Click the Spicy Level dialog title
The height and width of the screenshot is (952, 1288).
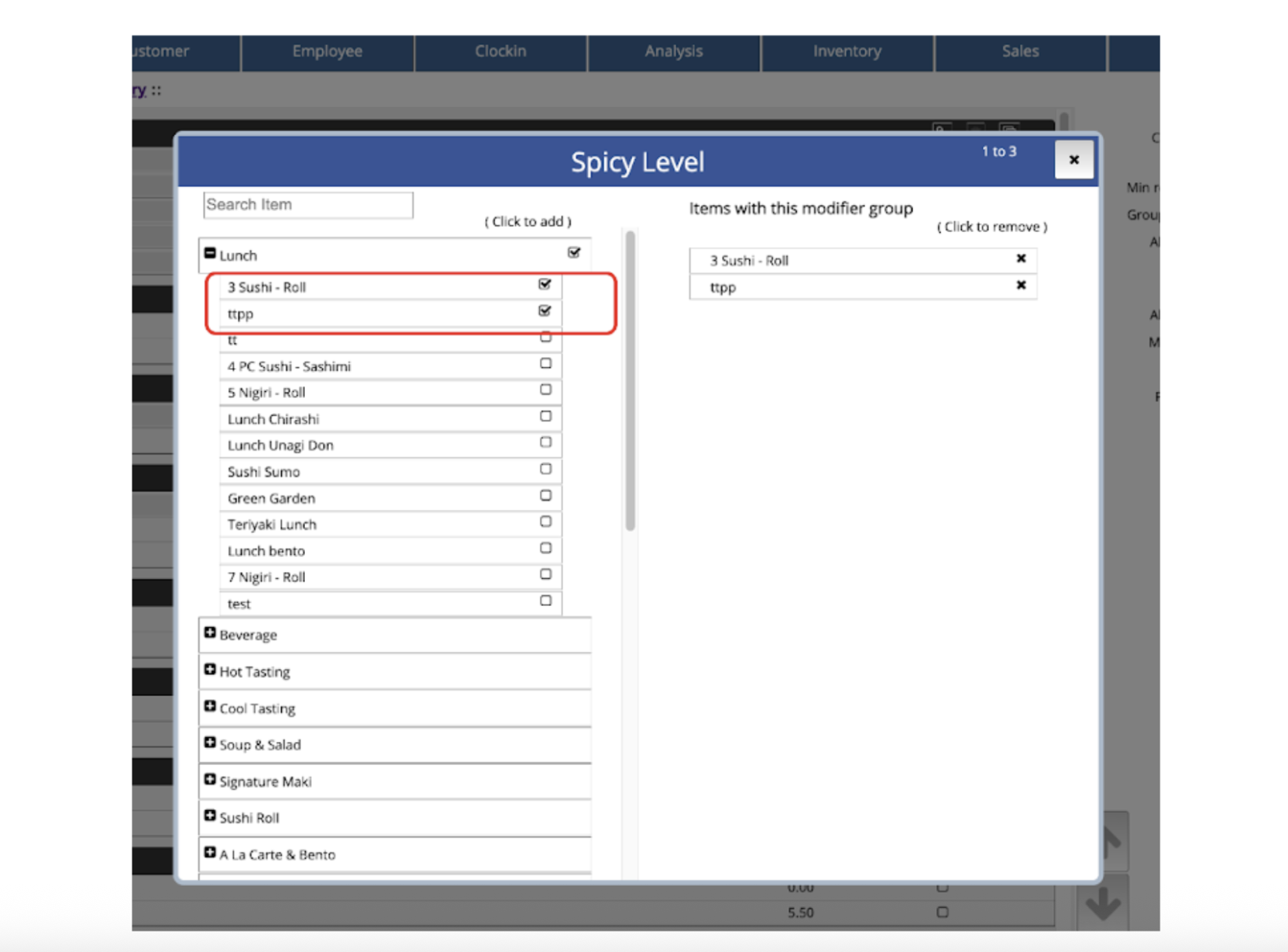pos(637,162)
